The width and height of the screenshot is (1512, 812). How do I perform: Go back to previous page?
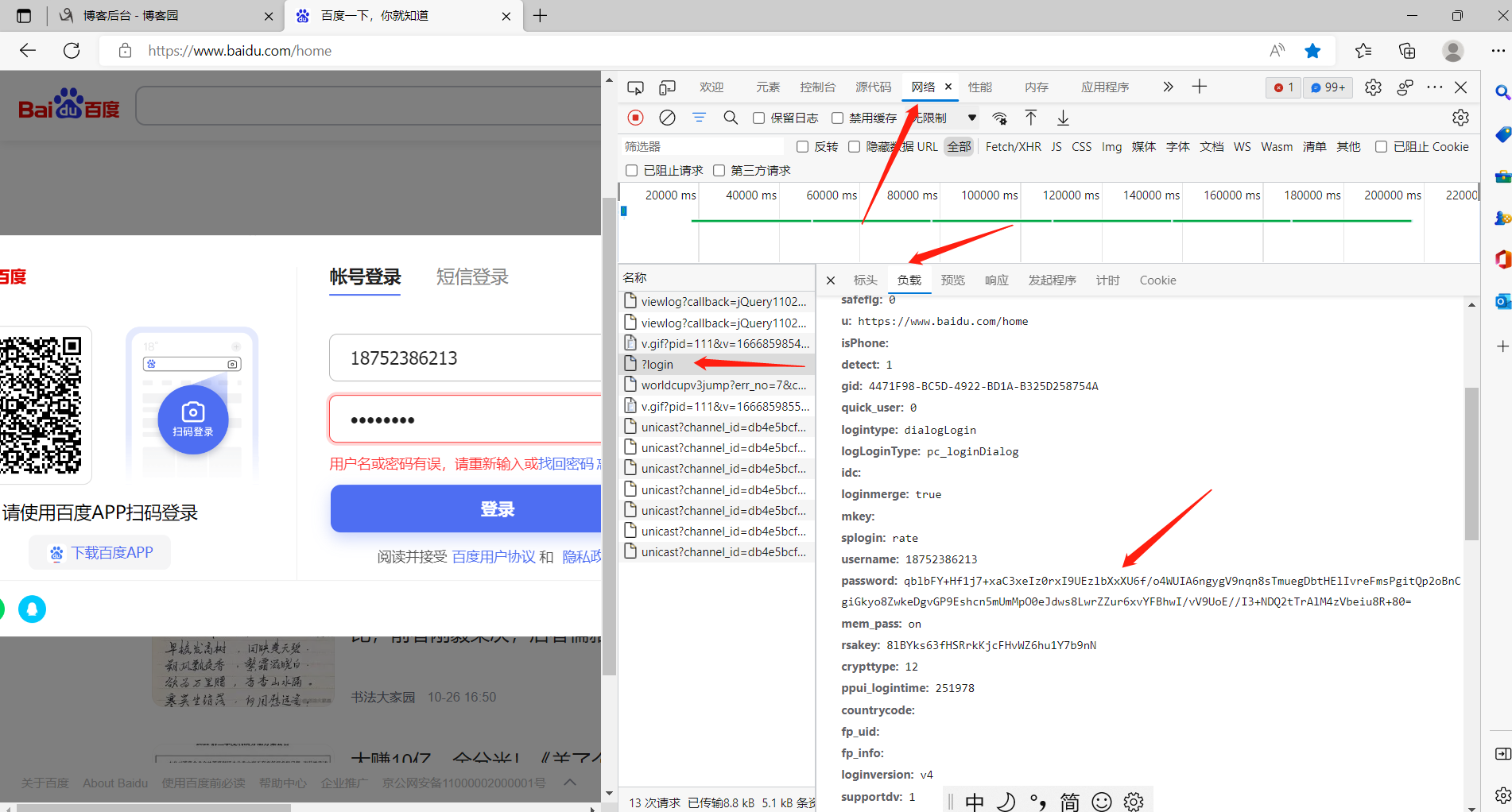pyautogui.click(x=28, y=51)
